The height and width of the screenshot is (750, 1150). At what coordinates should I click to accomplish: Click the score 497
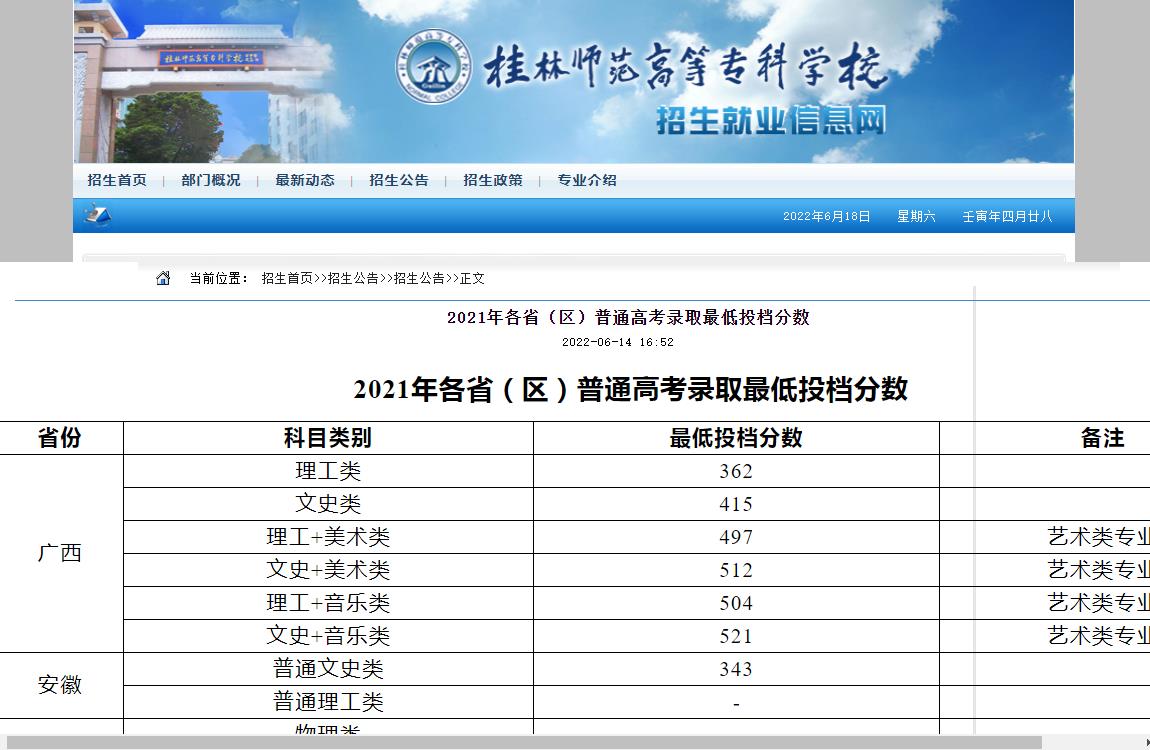coord(736,537)
